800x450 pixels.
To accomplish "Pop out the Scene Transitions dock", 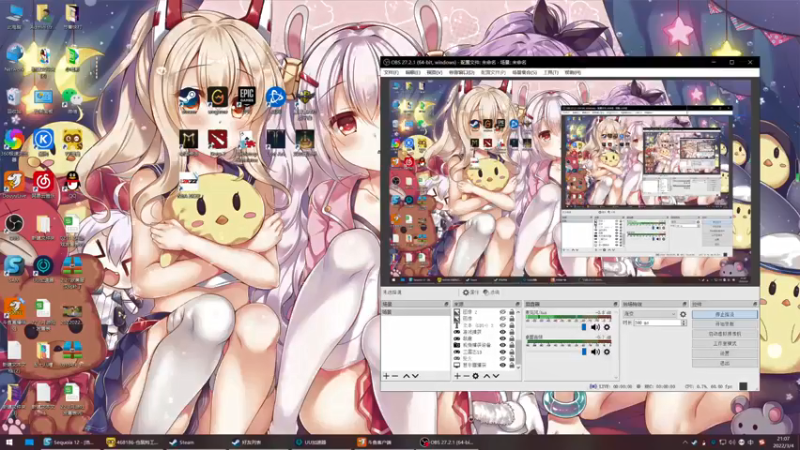I will 685,304.
